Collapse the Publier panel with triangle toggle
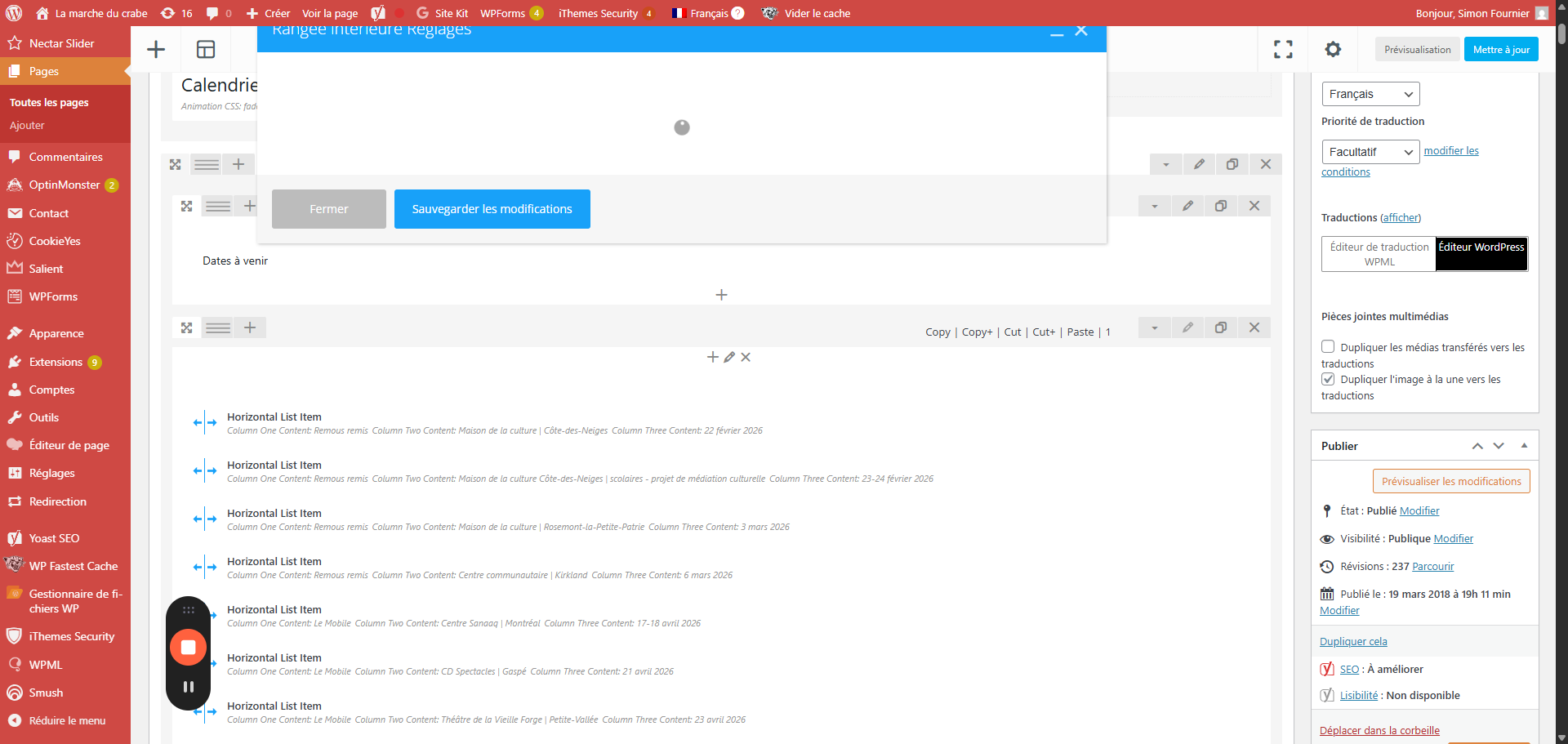This screenshot has width=1568, height=744. (1524, 446)
